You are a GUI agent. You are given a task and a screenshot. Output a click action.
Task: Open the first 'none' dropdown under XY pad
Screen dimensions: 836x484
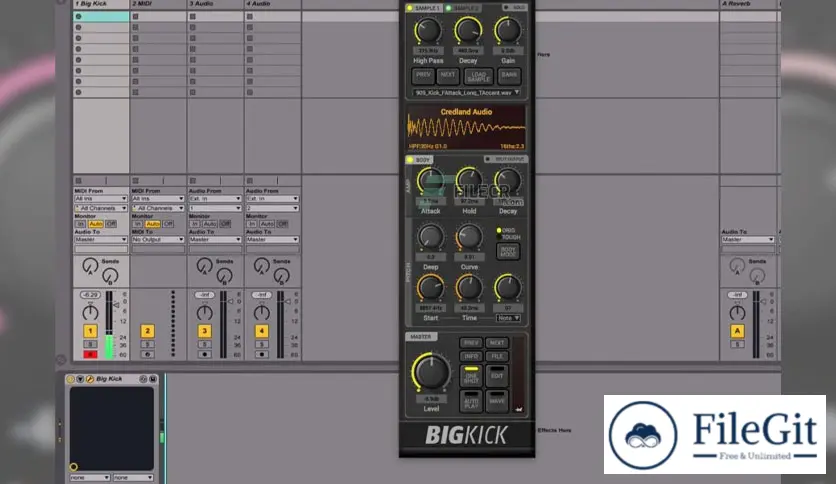pyautogui.click(x=90, y=478)
